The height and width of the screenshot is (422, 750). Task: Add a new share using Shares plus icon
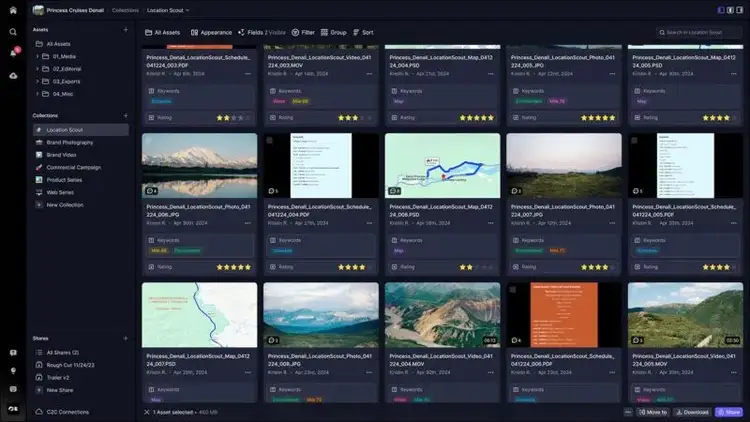coord(125,339)
